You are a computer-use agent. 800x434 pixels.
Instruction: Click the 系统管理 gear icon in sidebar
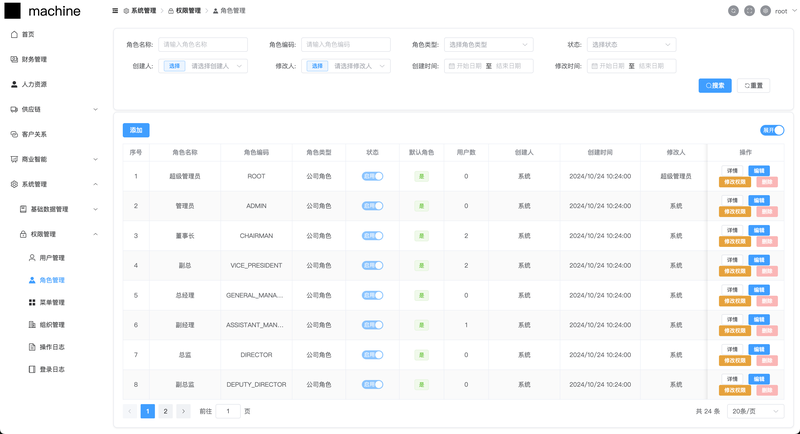[x=14, y=184]
